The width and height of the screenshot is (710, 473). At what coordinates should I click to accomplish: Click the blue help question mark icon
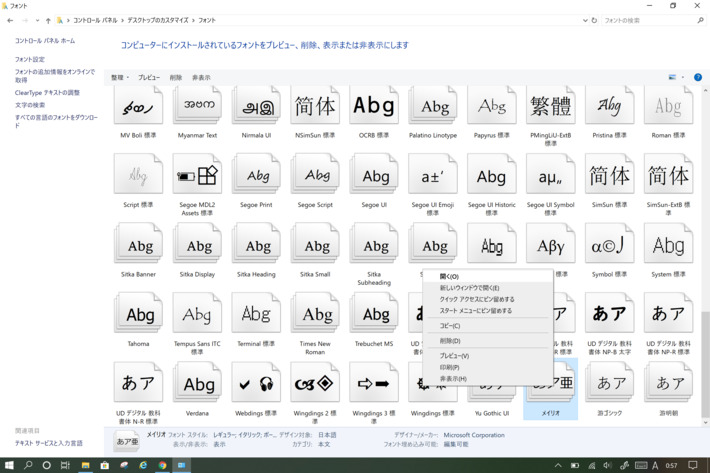(x=697, y=77)
